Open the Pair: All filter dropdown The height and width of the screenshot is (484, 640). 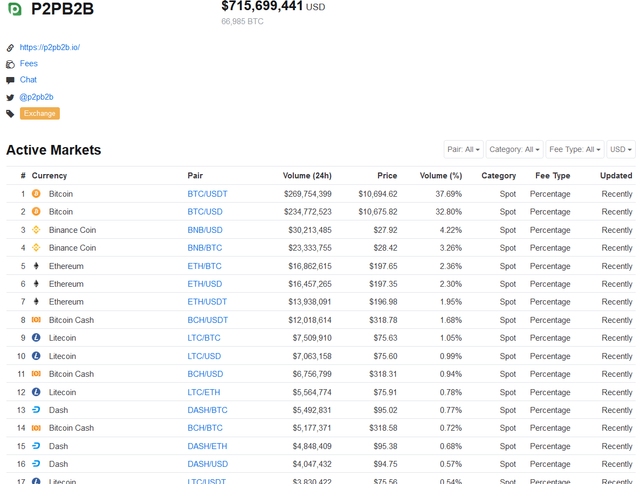[463, 149]
